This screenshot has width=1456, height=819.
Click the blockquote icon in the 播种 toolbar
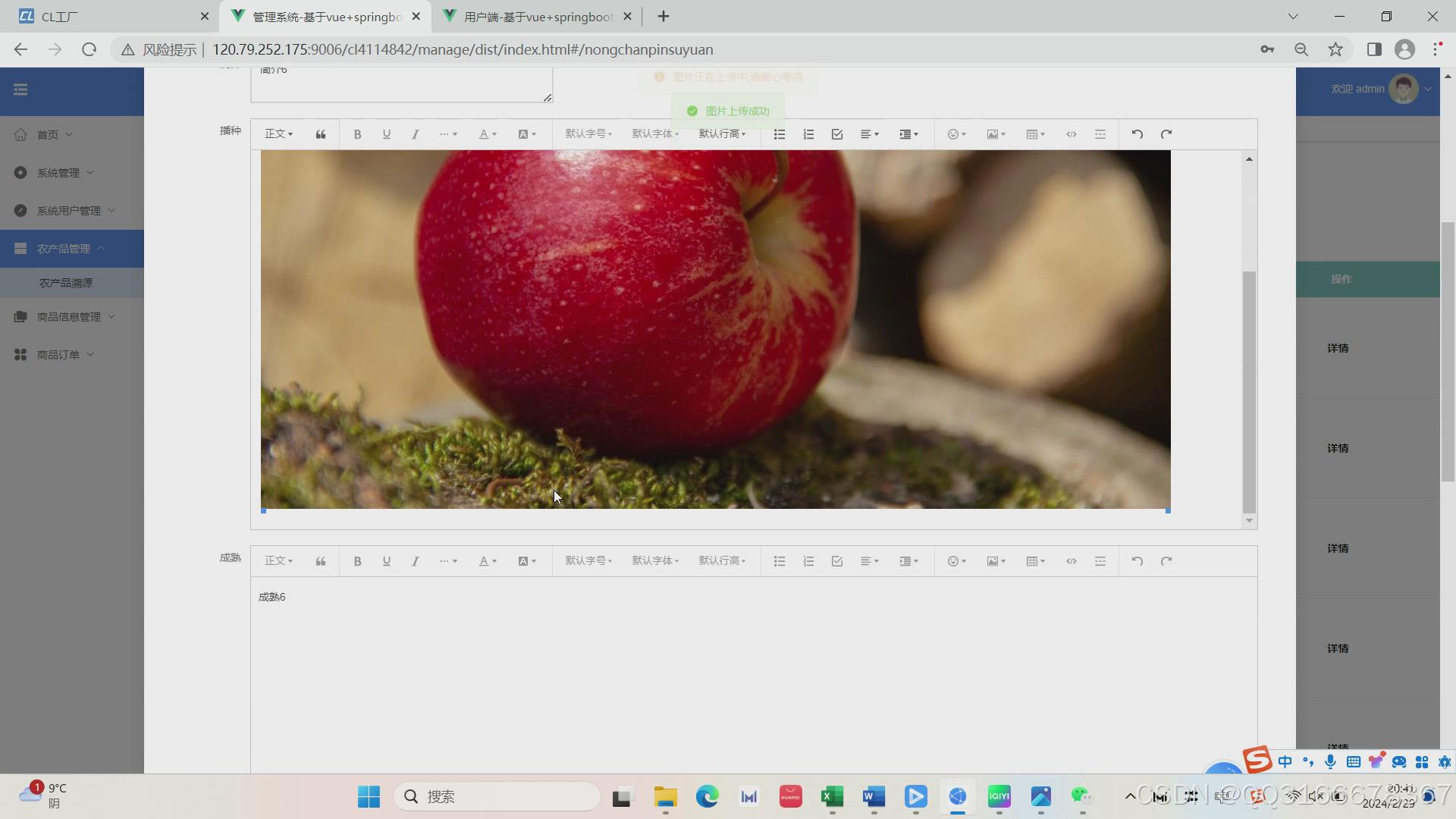[321, 134]
